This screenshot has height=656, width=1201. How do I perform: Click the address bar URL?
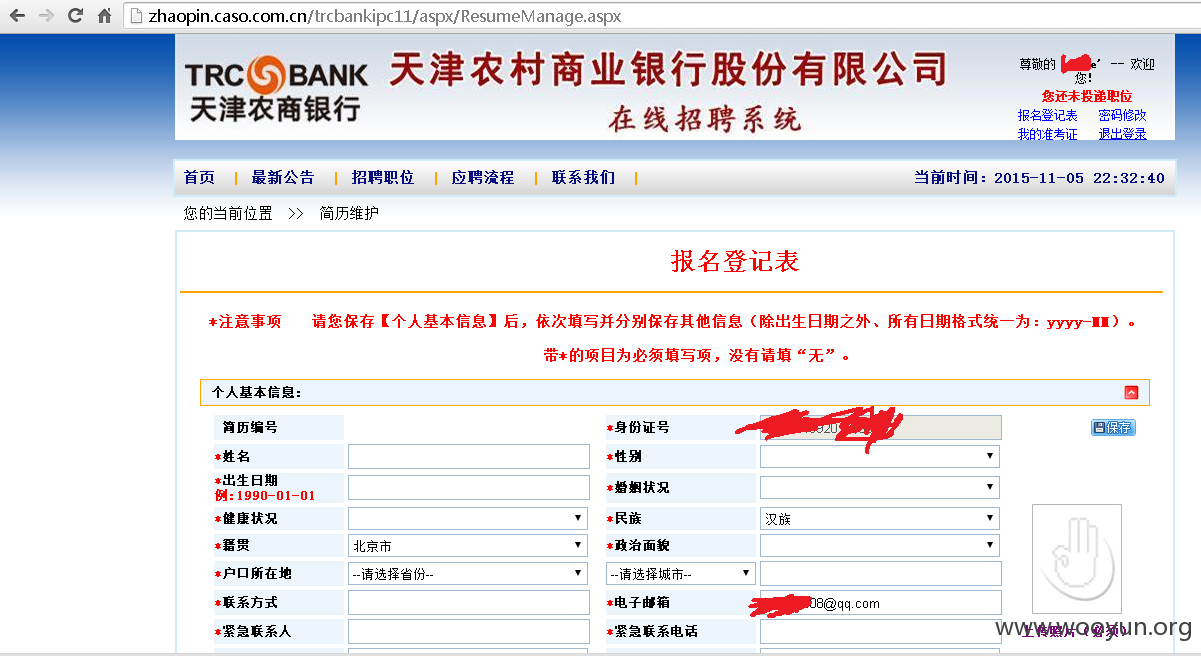385,16
